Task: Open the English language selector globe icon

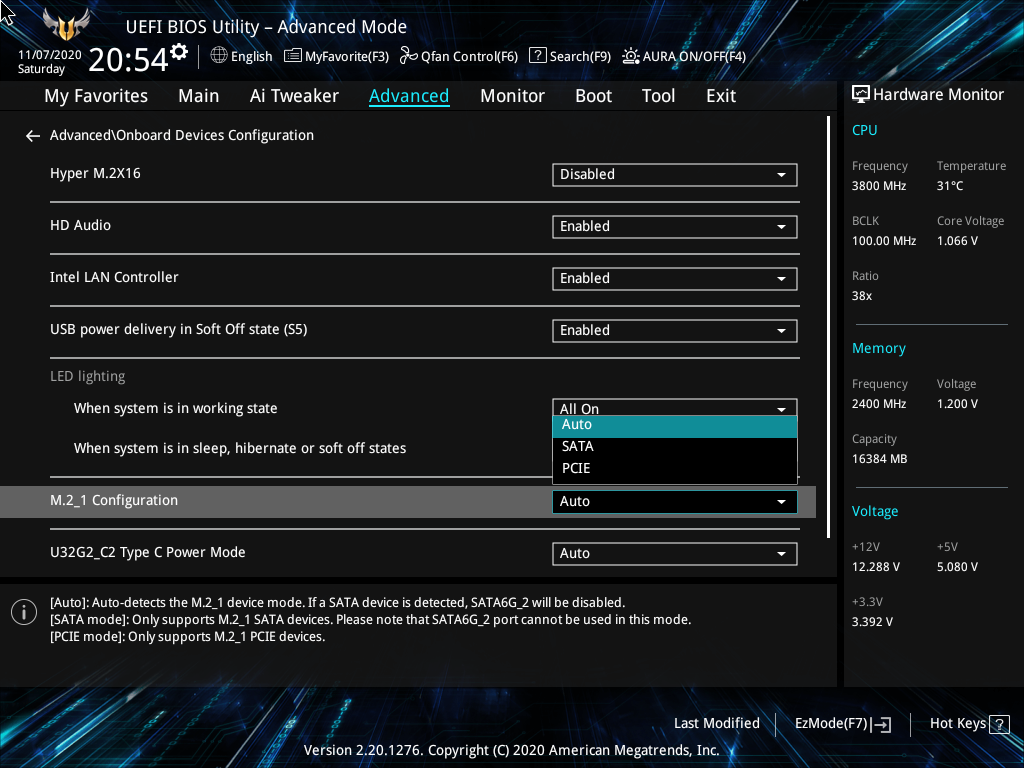Action: click(219, 56)
